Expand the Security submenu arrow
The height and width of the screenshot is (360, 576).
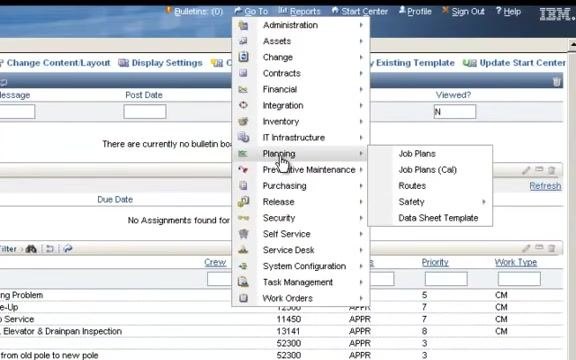(361, 218)
